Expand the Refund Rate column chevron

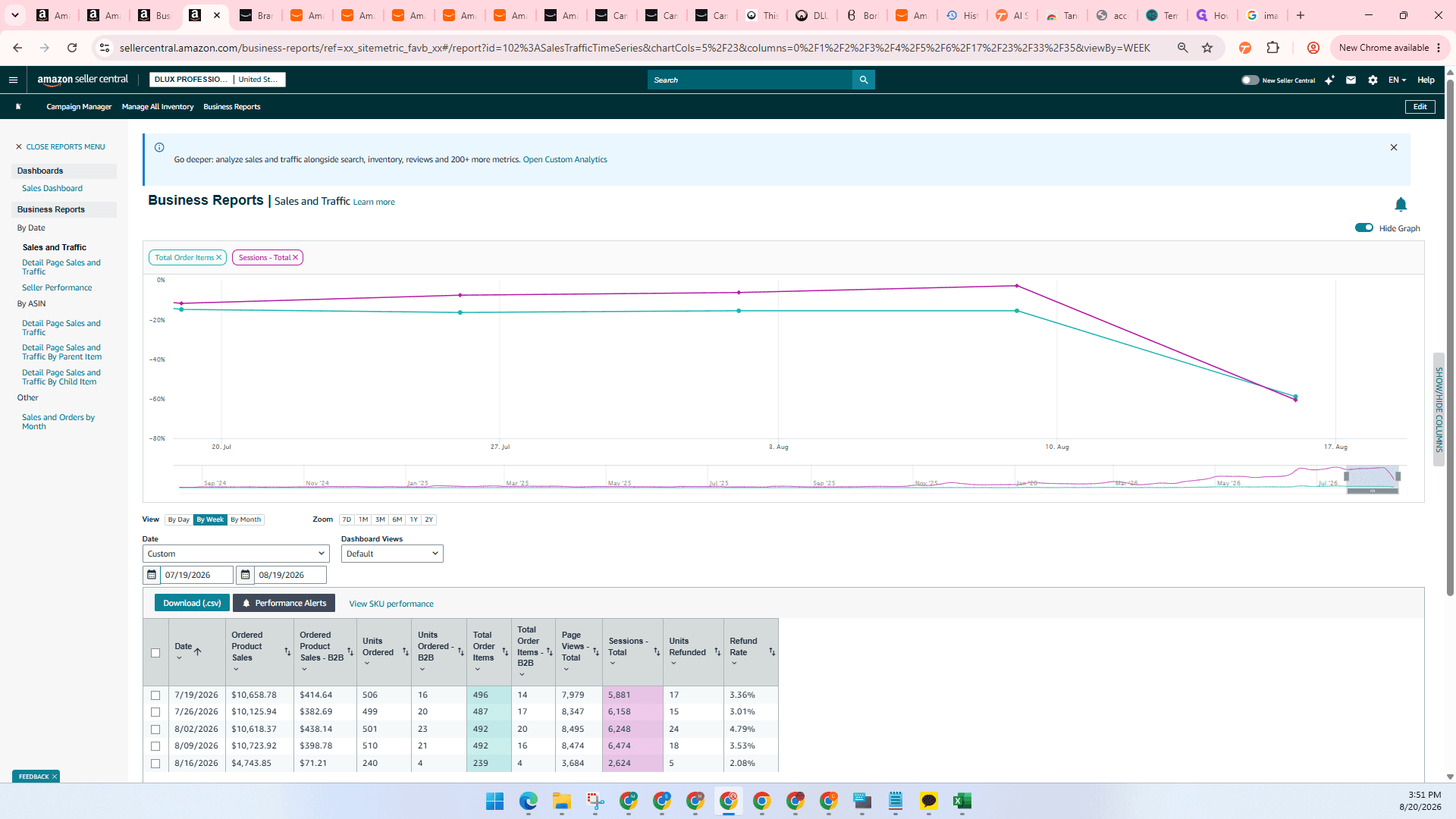pyautogui.click(x=734, y=664)
